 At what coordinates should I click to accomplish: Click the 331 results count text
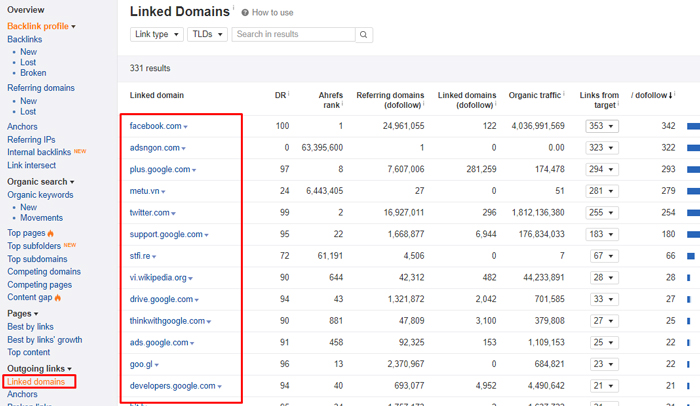tap(150, 68)
